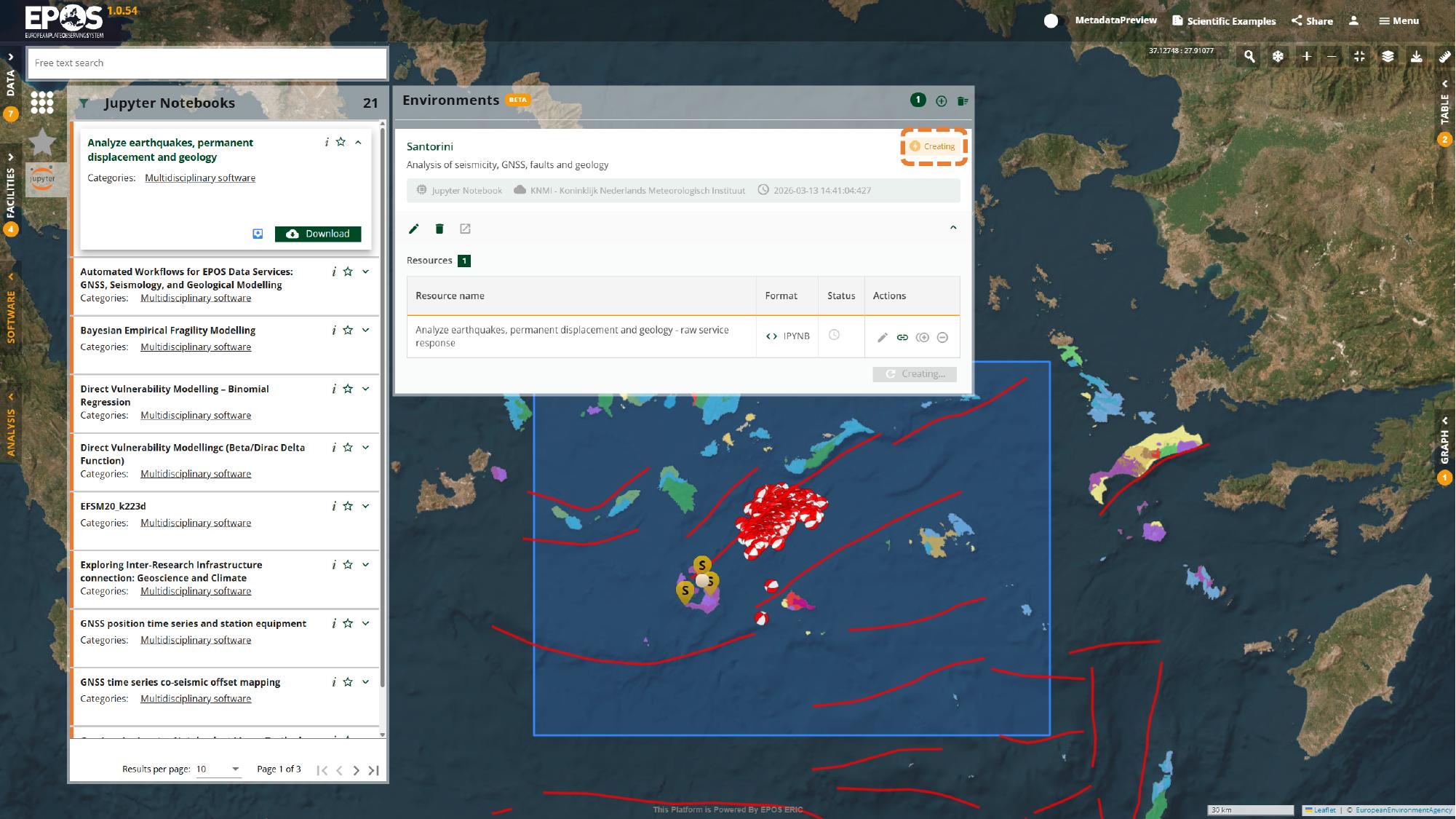This screenshot has height=819, width=1456.
Task: Open the map search magnifier tool
Action: [x=1249, y=56]
